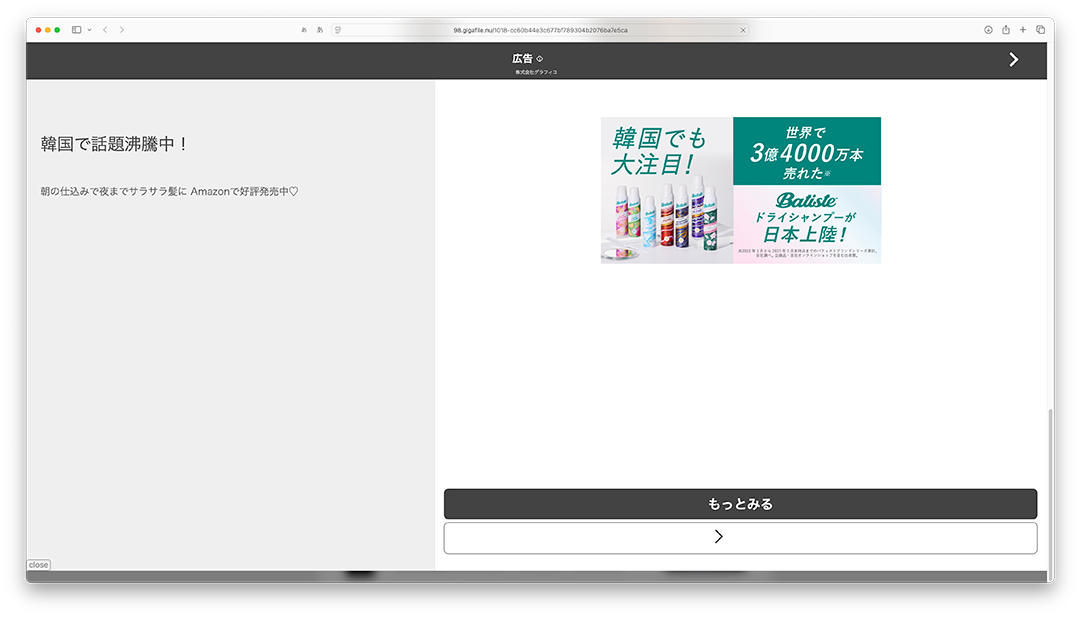This screenshot has width=1080, height=617.
Task: Go back to the previous page
Action: [x=105, y=30]
